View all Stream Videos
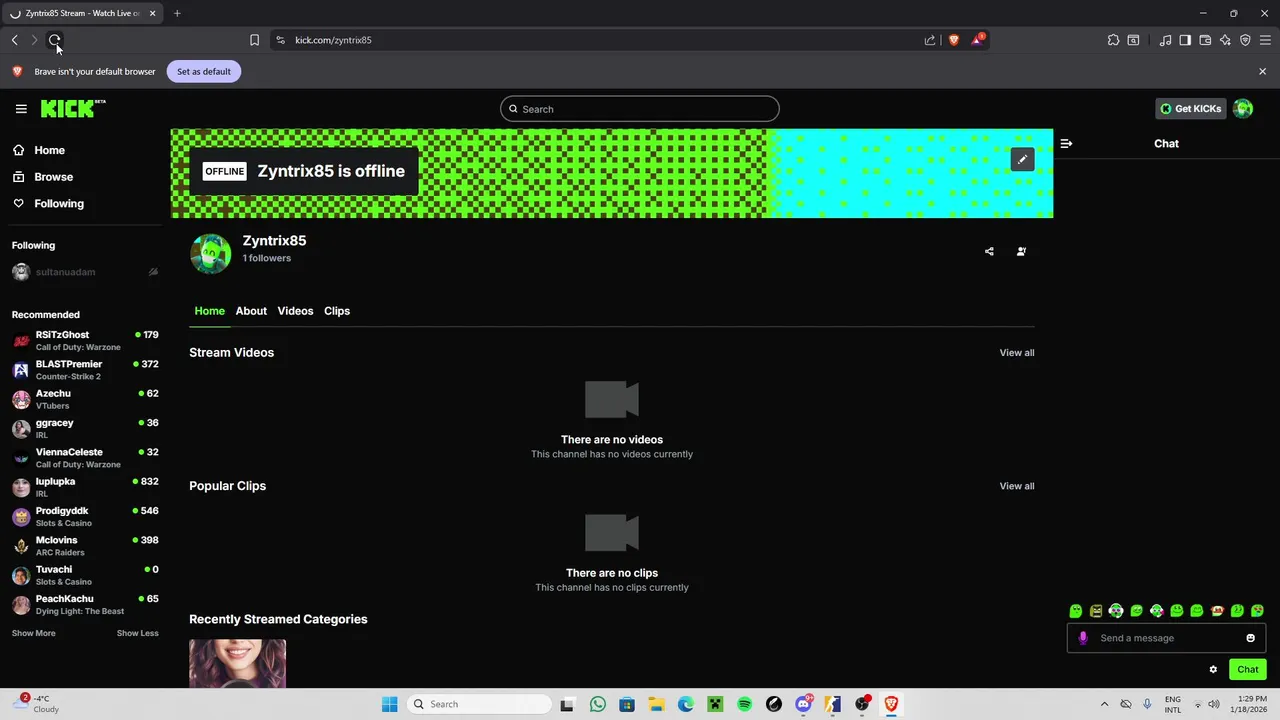1280x720 pixels. (x=1017, y=353)
